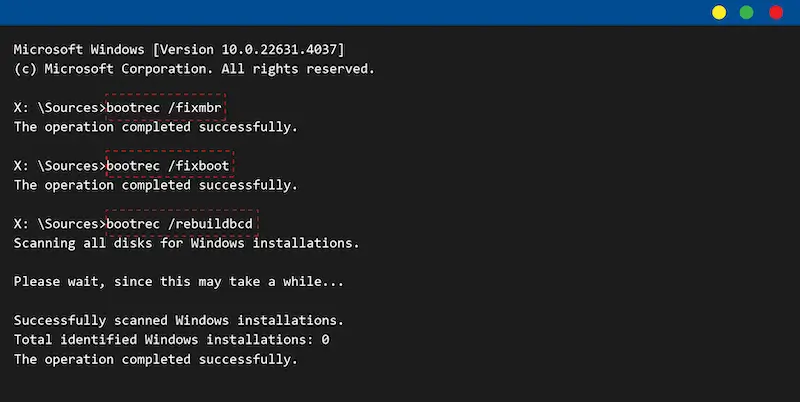
Task: Click the first X: \Sources prompt
Action: [59, 108]
